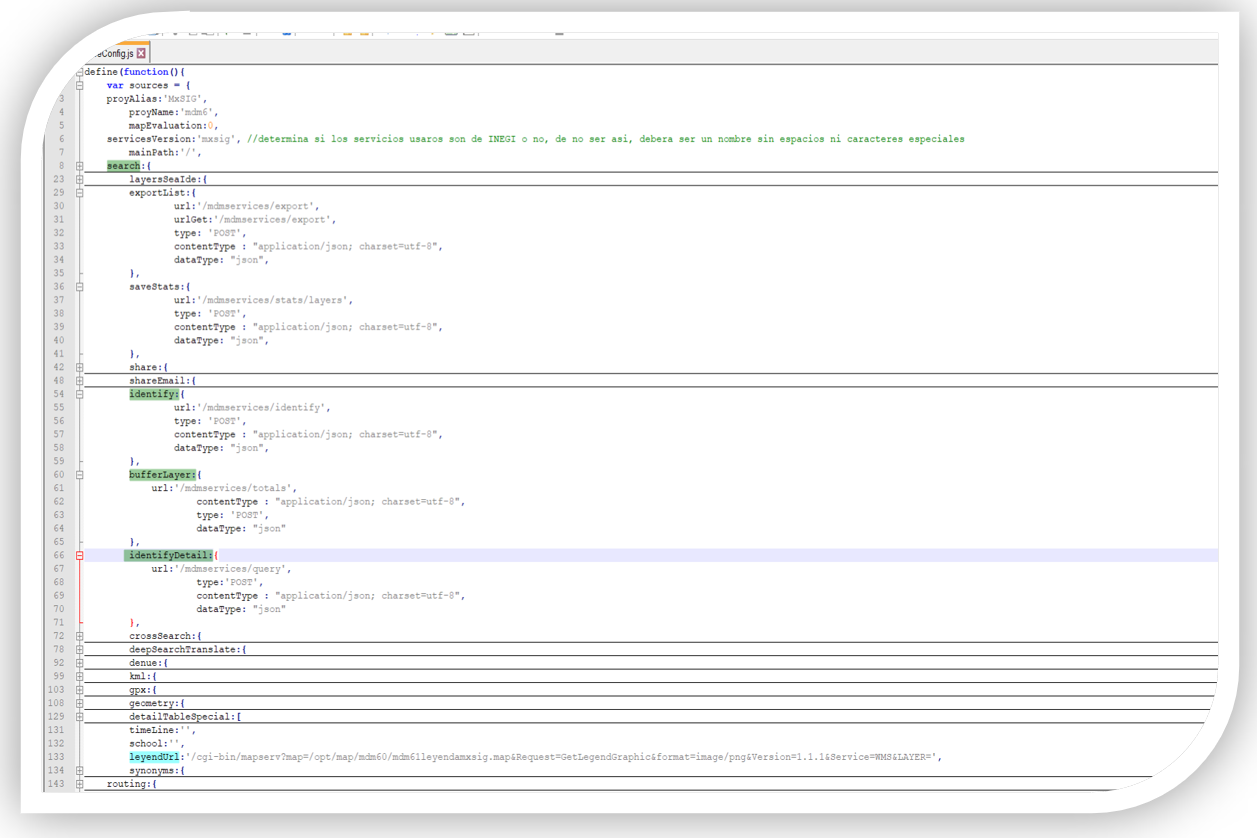Expand the folded crossSearch block

pos(79,637)
